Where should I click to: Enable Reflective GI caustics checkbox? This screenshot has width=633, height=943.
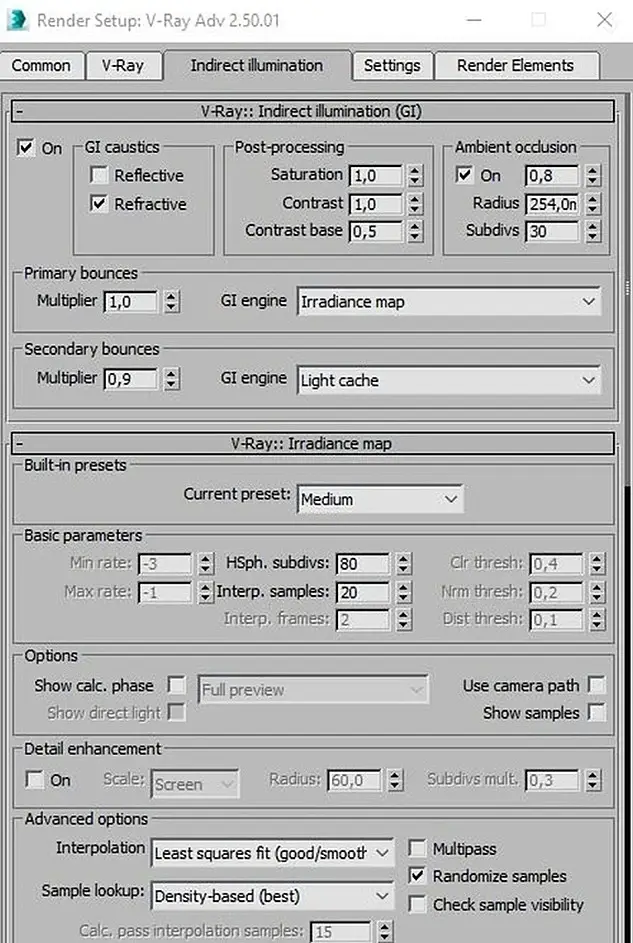[99, 176]
